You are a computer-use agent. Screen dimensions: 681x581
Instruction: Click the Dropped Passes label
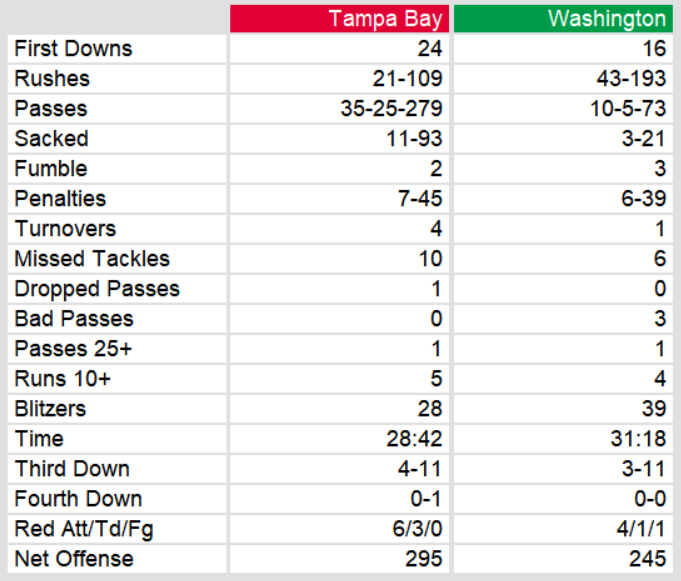(x=97, y=289)
